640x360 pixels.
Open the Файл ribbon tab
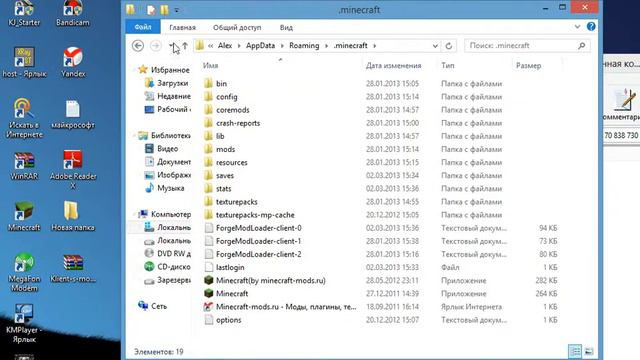pos(143,27)
